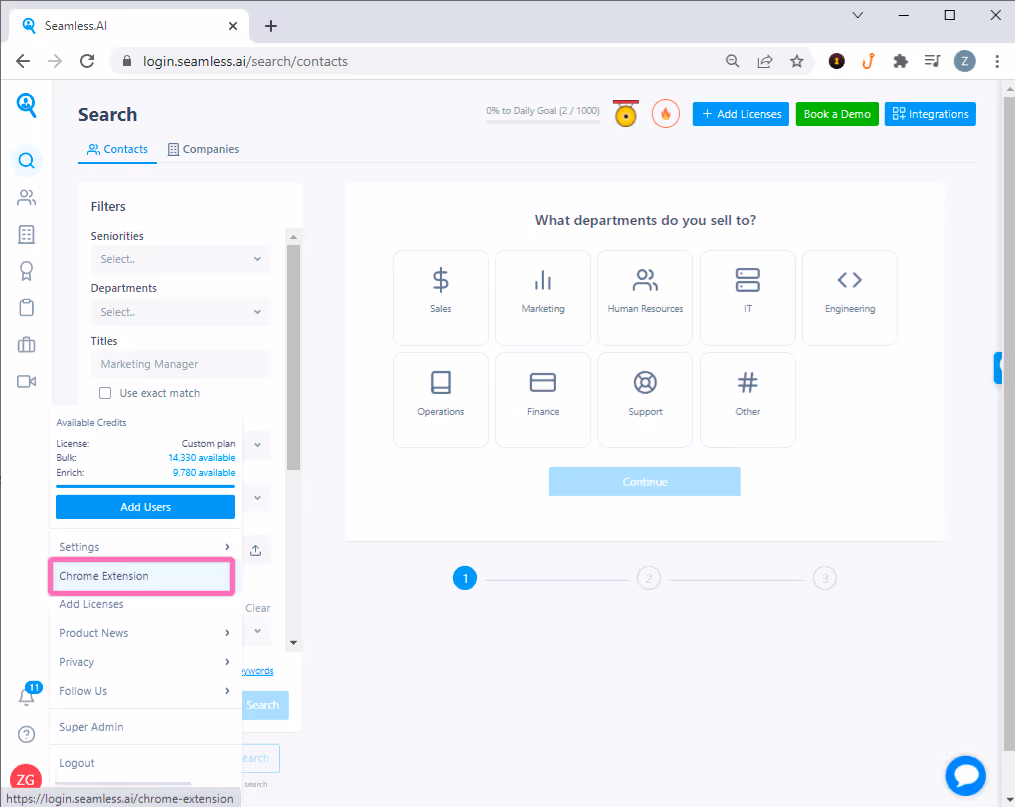Switch to the Contacts tab
The image size is (1015, 807).
point(117,149)
